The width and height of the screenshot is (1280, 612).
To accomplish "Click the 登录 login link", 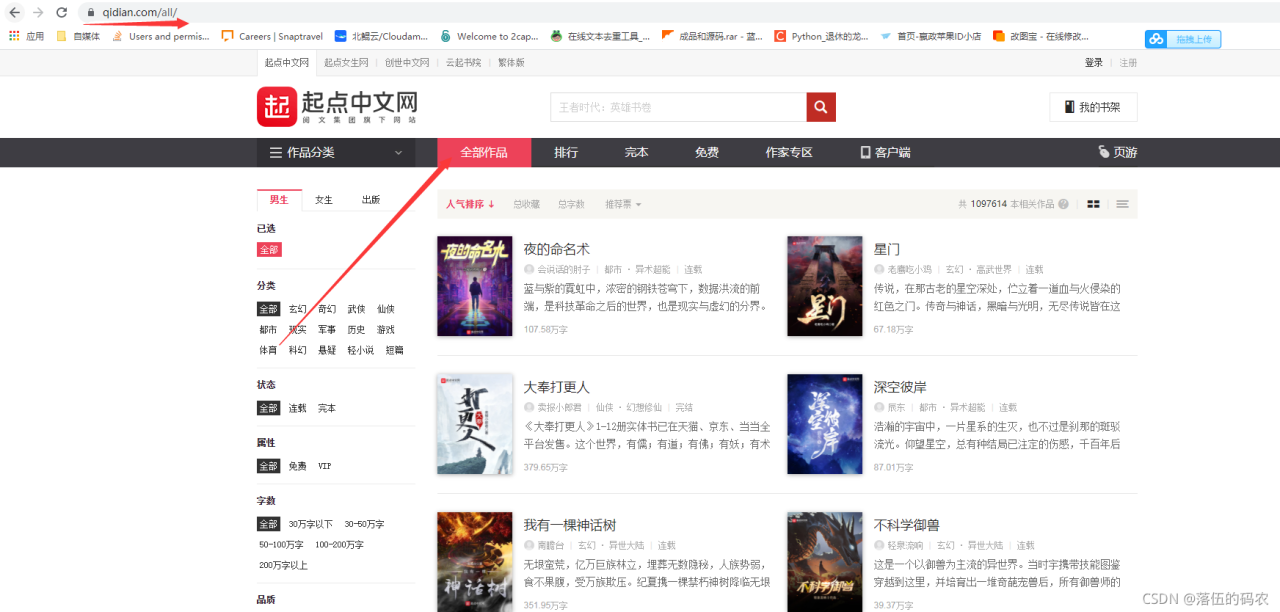I will pyautogui.click(x=1094, y=62).
